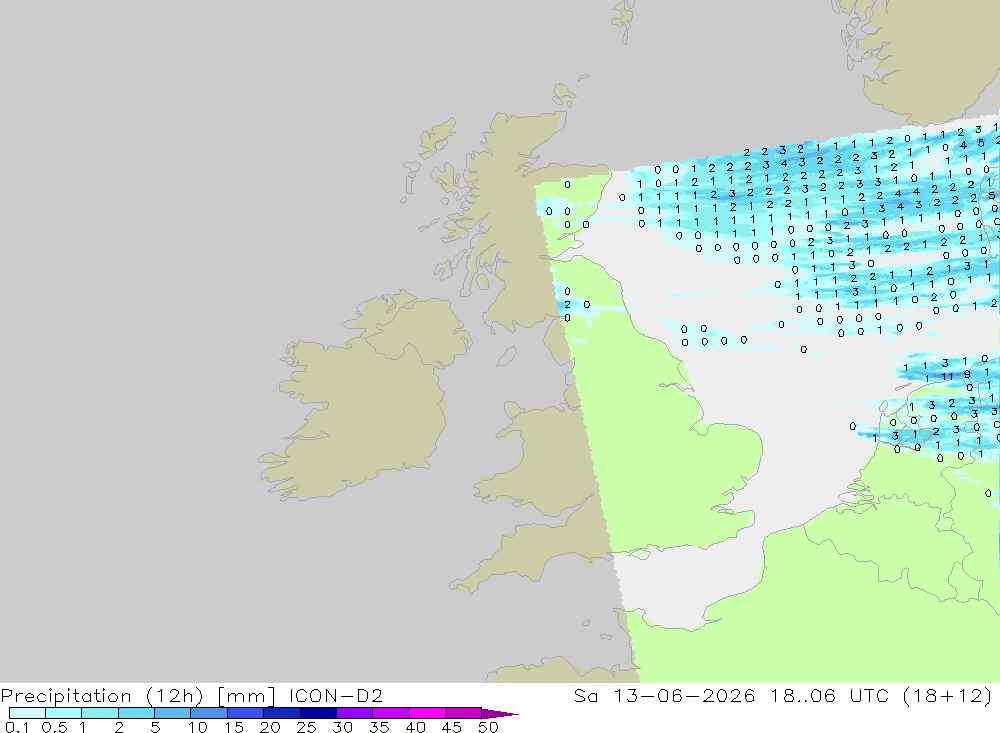Click the 45 legend scale label
Viewport: 1000px width, 733px height.
tap(452, 727)
